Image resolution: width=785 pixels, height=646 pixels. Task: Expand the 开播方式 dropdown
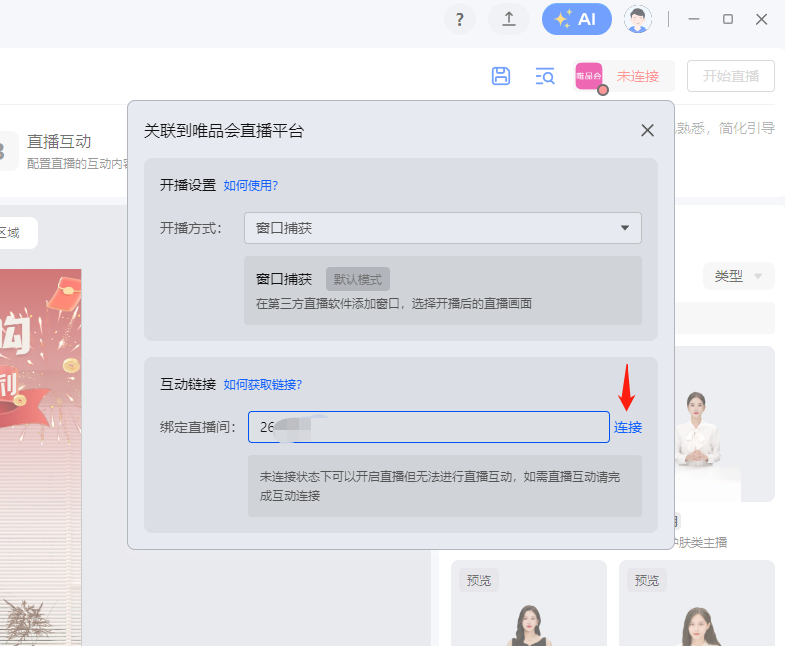[x=443, y=228]
